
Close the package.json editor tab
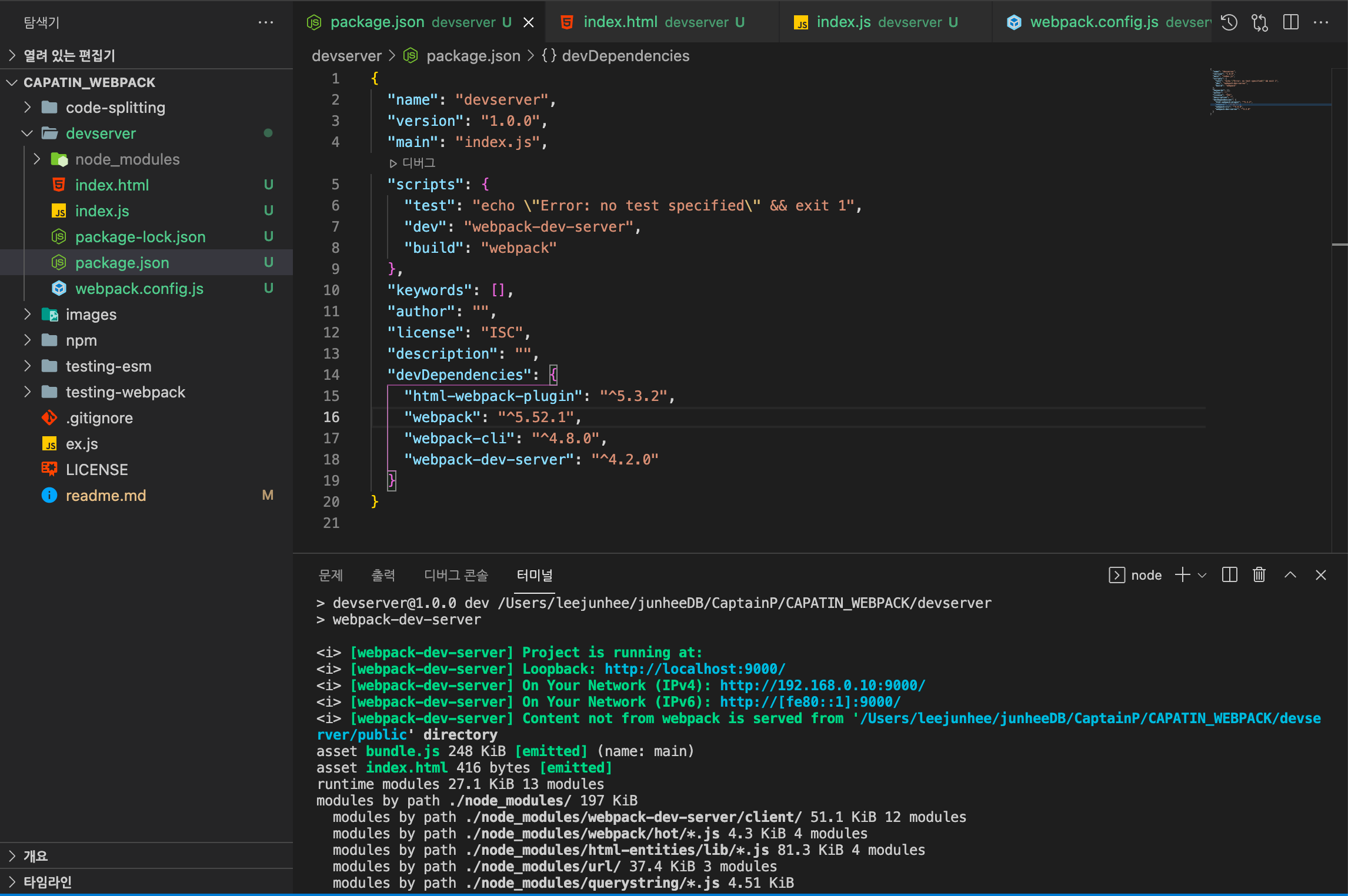coord(529,22)
